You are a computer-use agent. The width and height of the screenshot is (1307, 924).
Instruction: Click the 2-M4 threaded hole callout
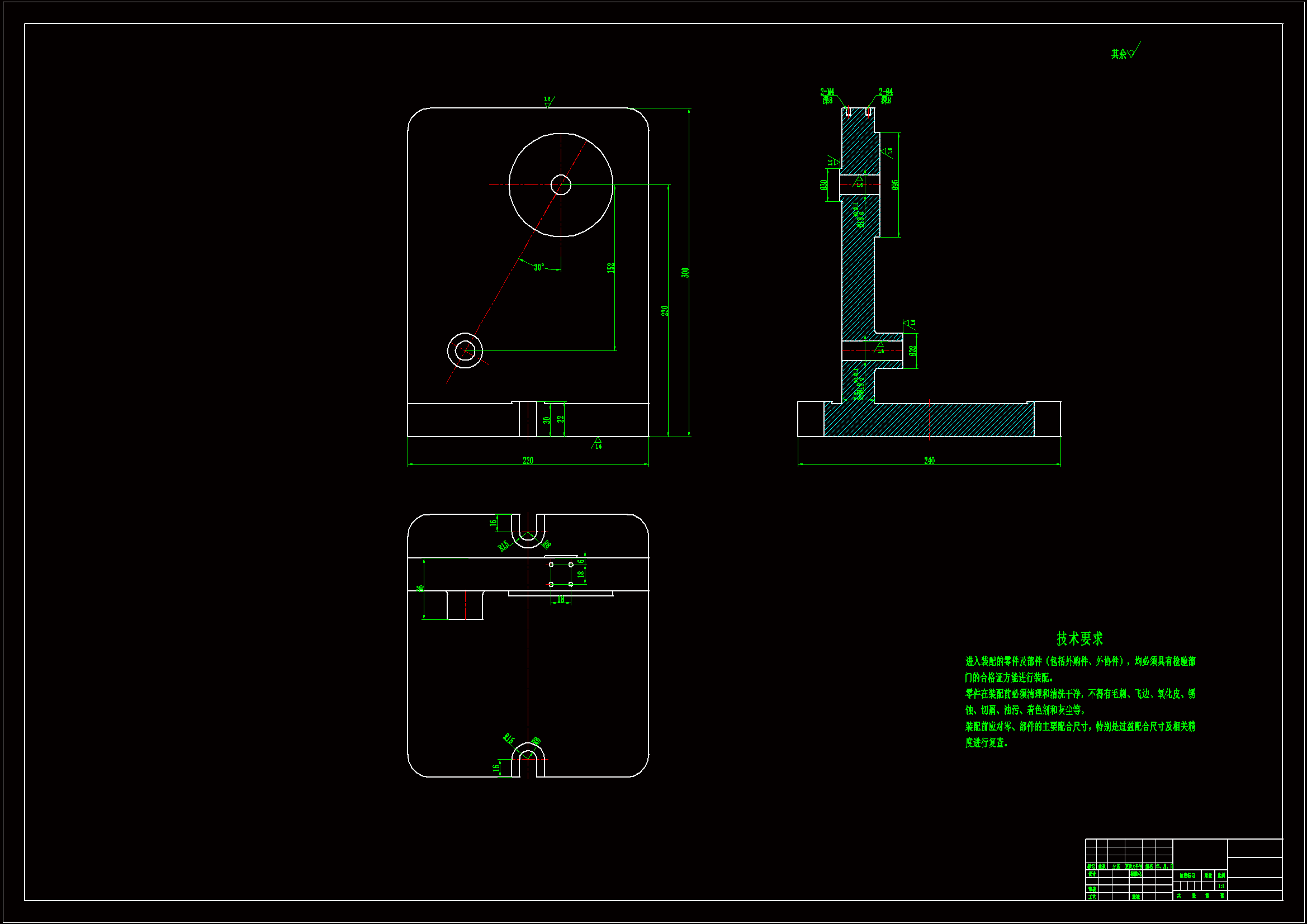[827, 92]
